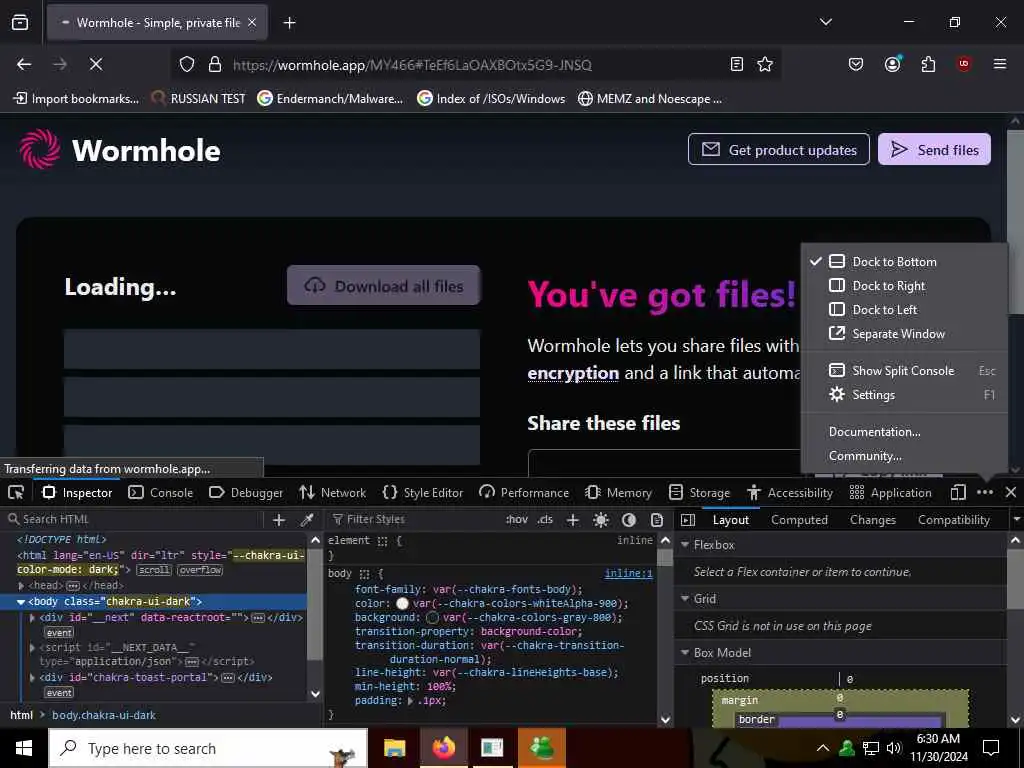Collapse the body chakra-ui-dark node

pos(22,601)
